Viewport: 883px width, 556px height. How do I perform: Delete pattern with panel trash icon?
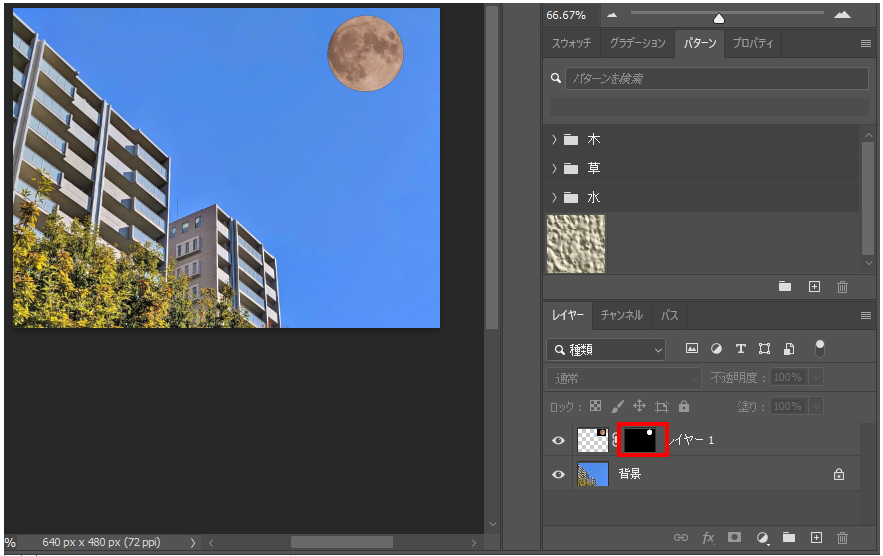point(842,286)
